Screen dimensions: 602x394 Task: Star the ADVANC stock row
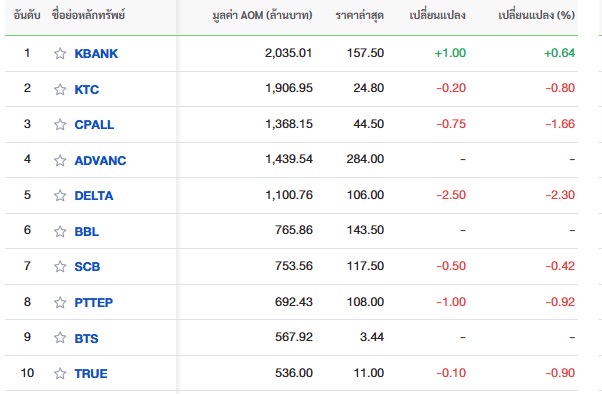(x=60, y=160)
